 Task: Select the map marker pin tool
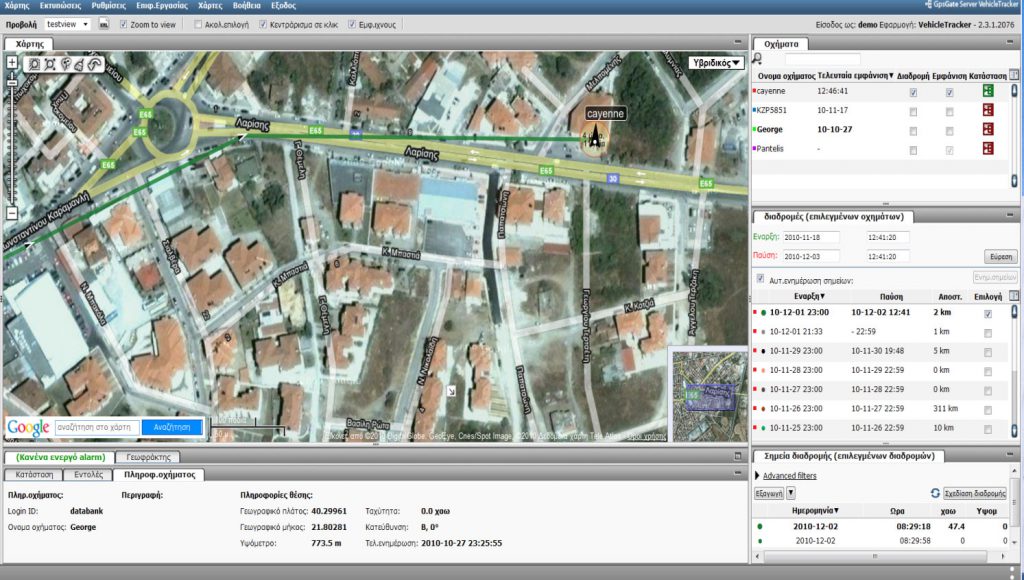click(x=65, y=64)
